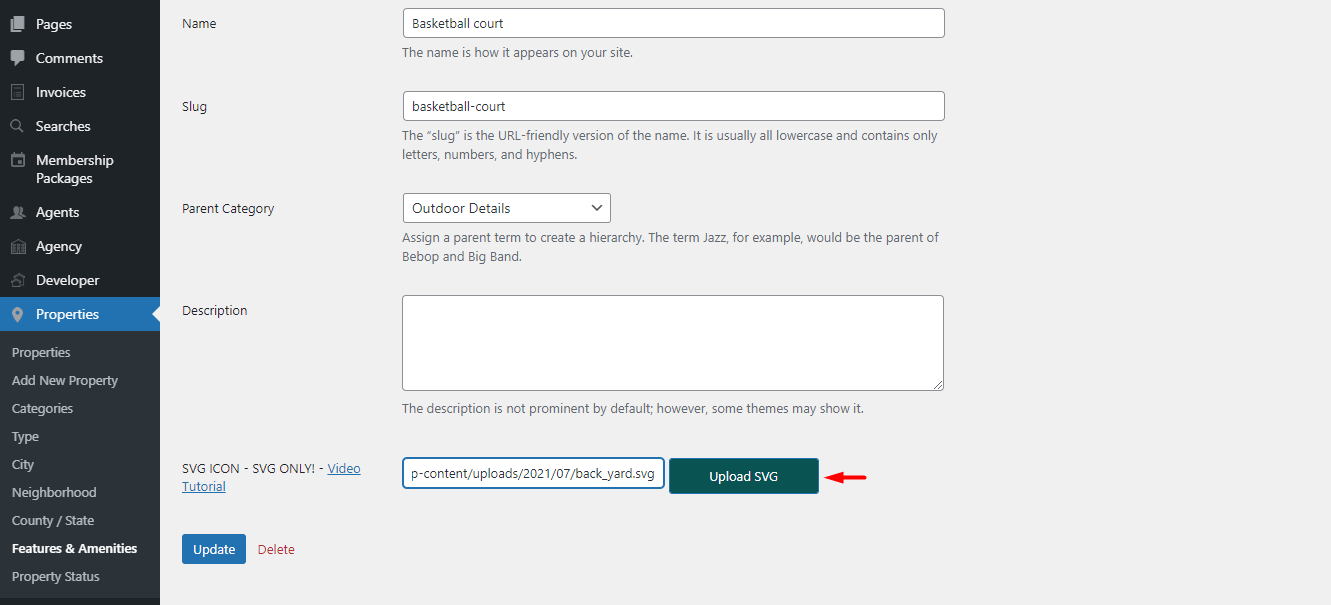This screenshot has height=605, width=1331.
Task: Click the Update button
Action: point(214,549)
